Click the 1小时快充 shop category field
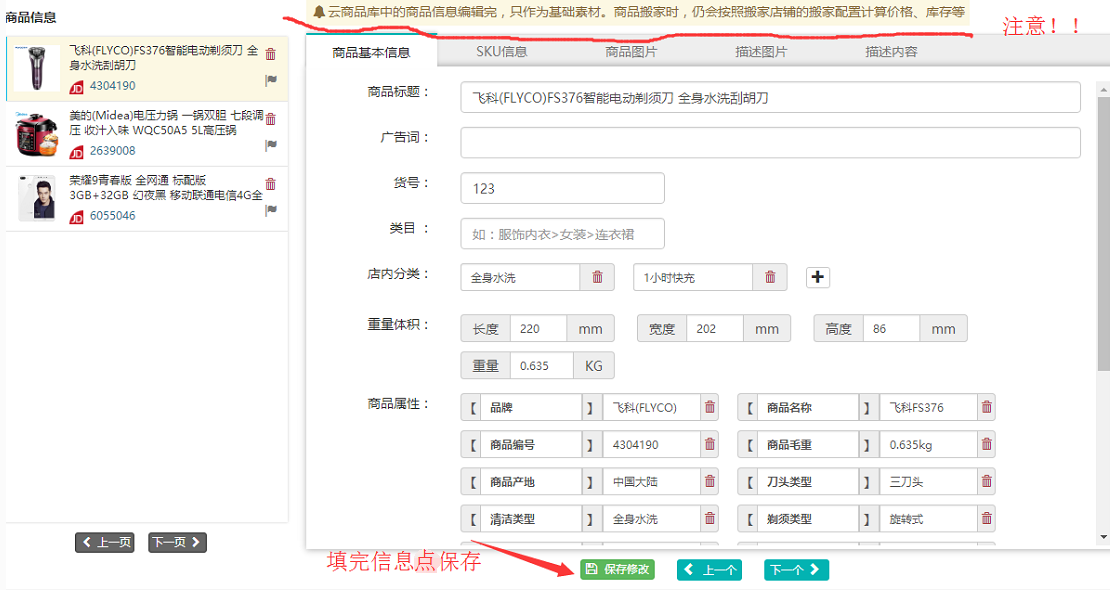Image resolution: width=1110 pixels, height=590 pixels. (693, 277)
